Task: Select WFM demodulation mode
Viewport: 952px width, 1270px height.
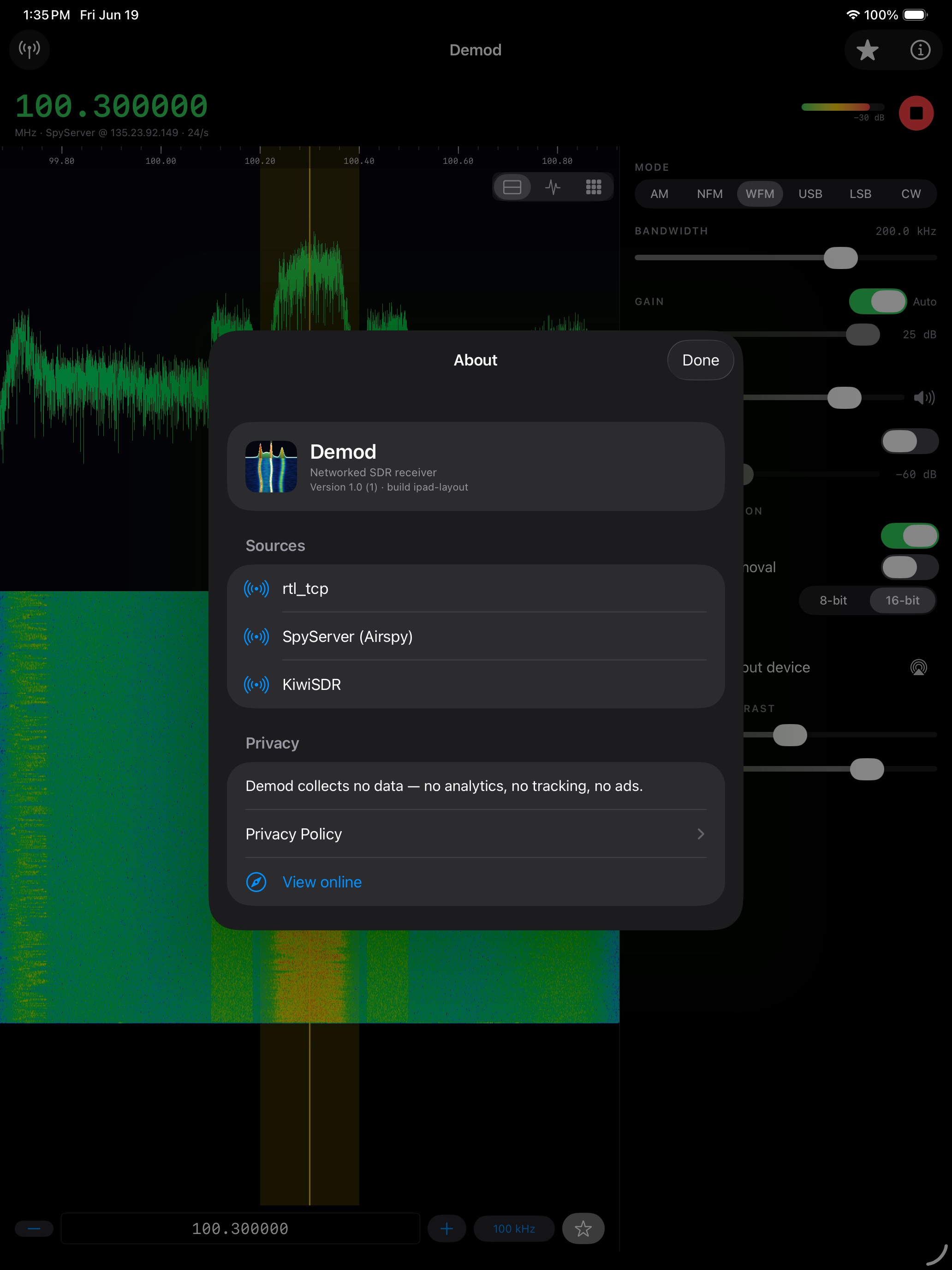Action: coord(760,193)
